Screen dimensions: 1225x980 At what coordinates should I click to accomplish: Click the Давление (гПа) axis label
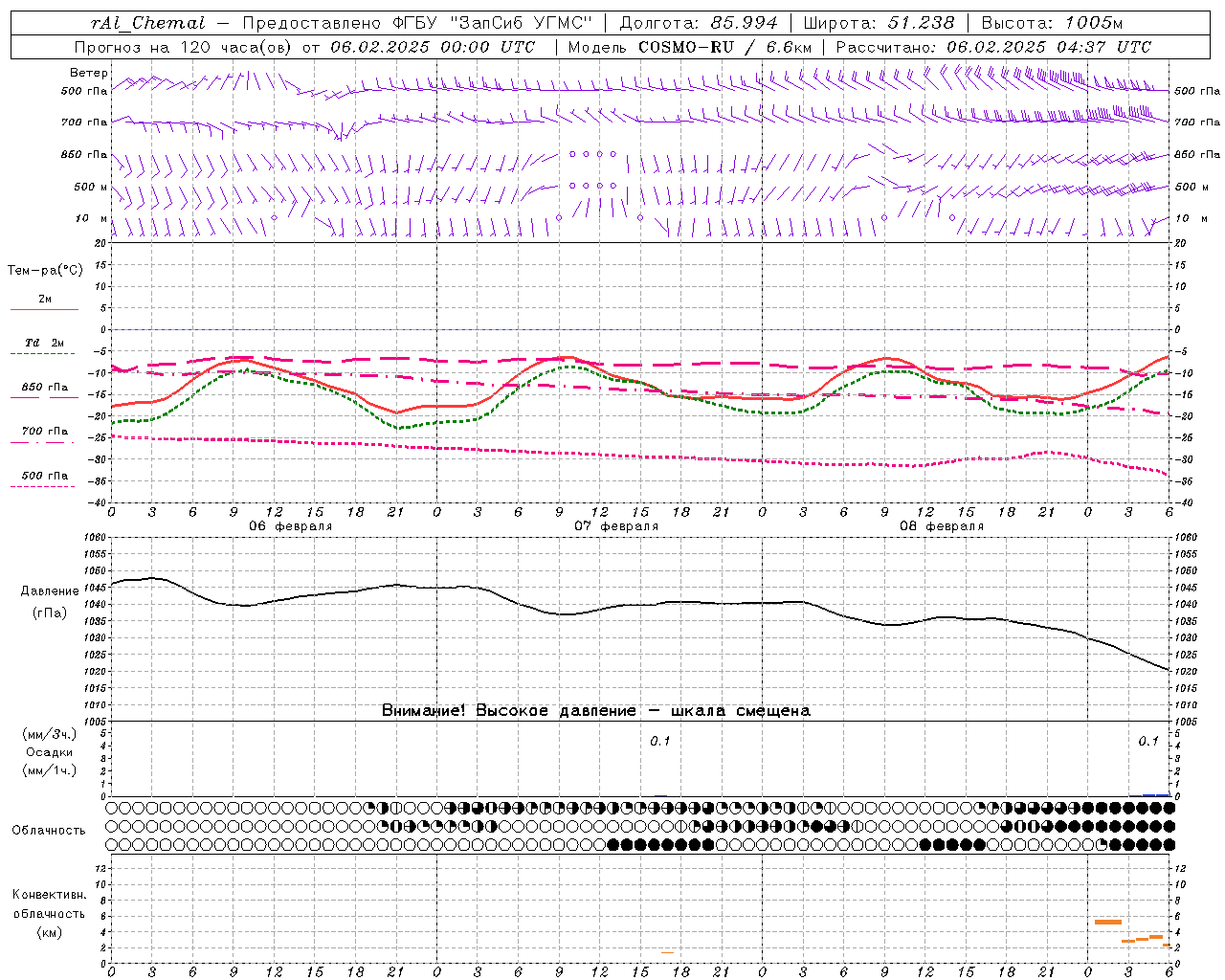pos(50,602)
